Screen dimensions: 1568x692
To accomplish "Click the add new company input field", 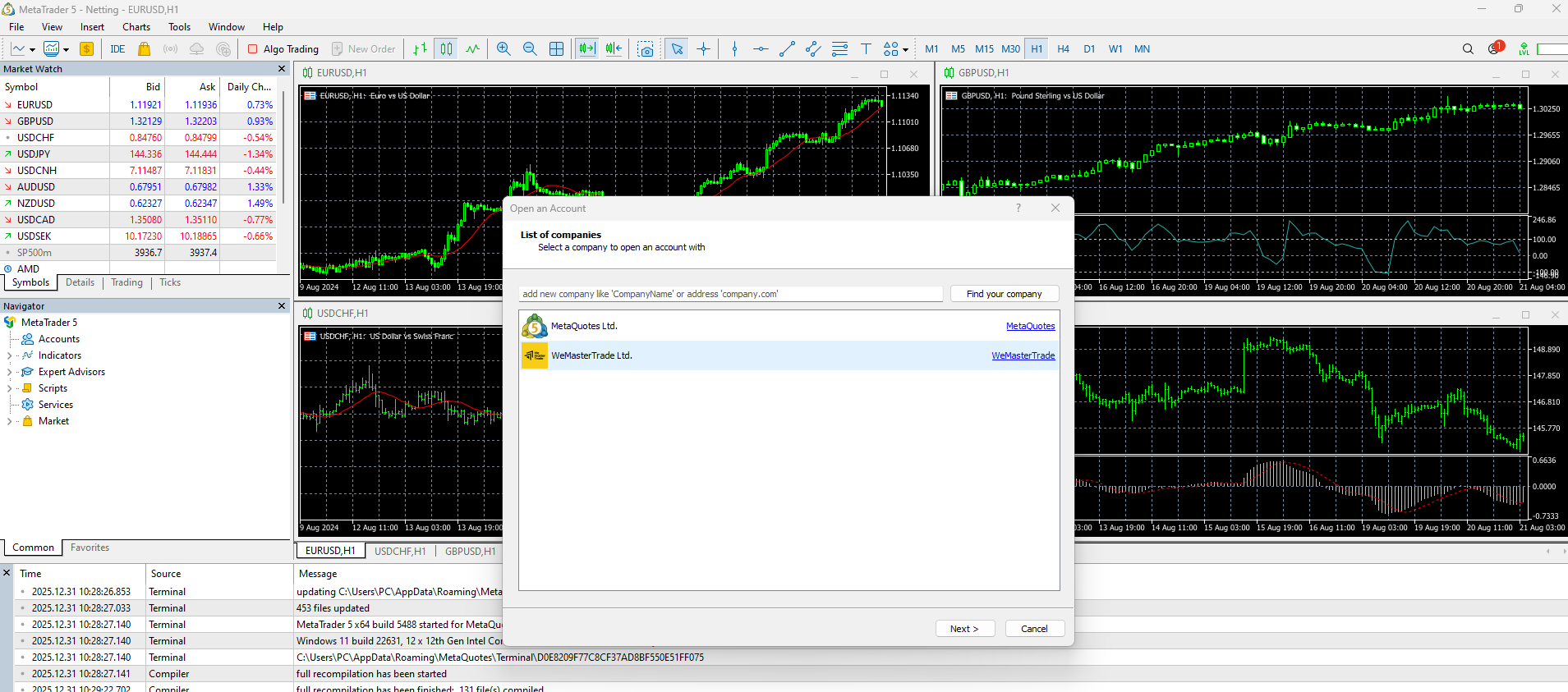I will (x=731, y=294).
